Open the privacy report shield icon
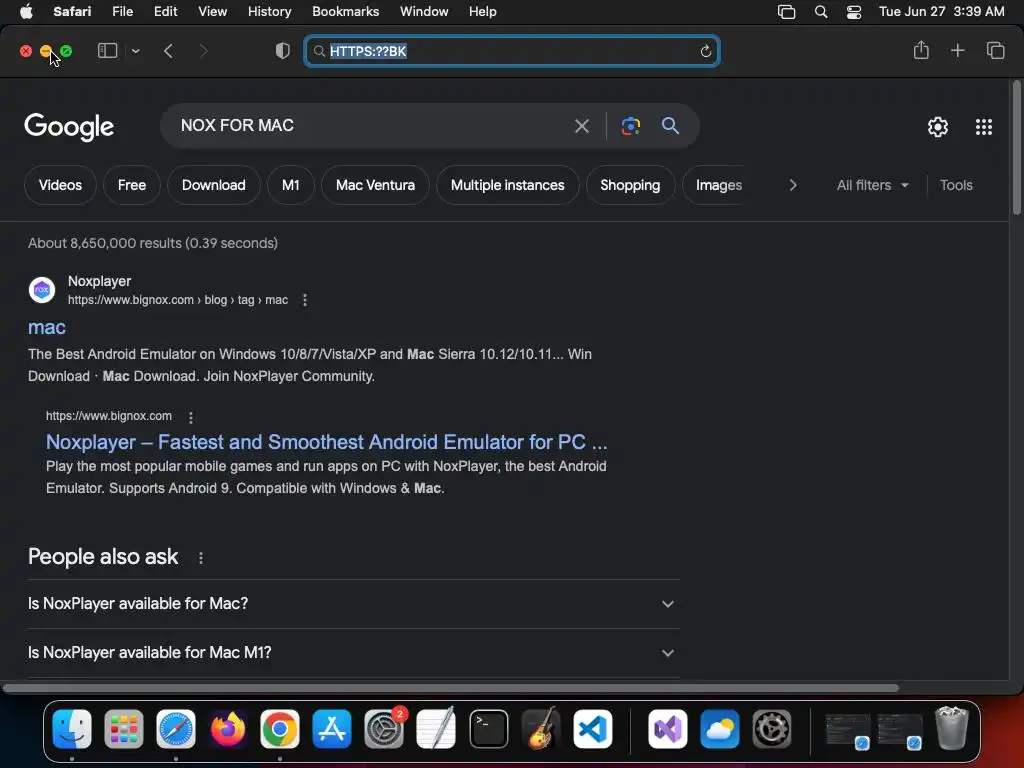Image resolution: width=1024 pixels, height=768 pixels. coord(283,51)
